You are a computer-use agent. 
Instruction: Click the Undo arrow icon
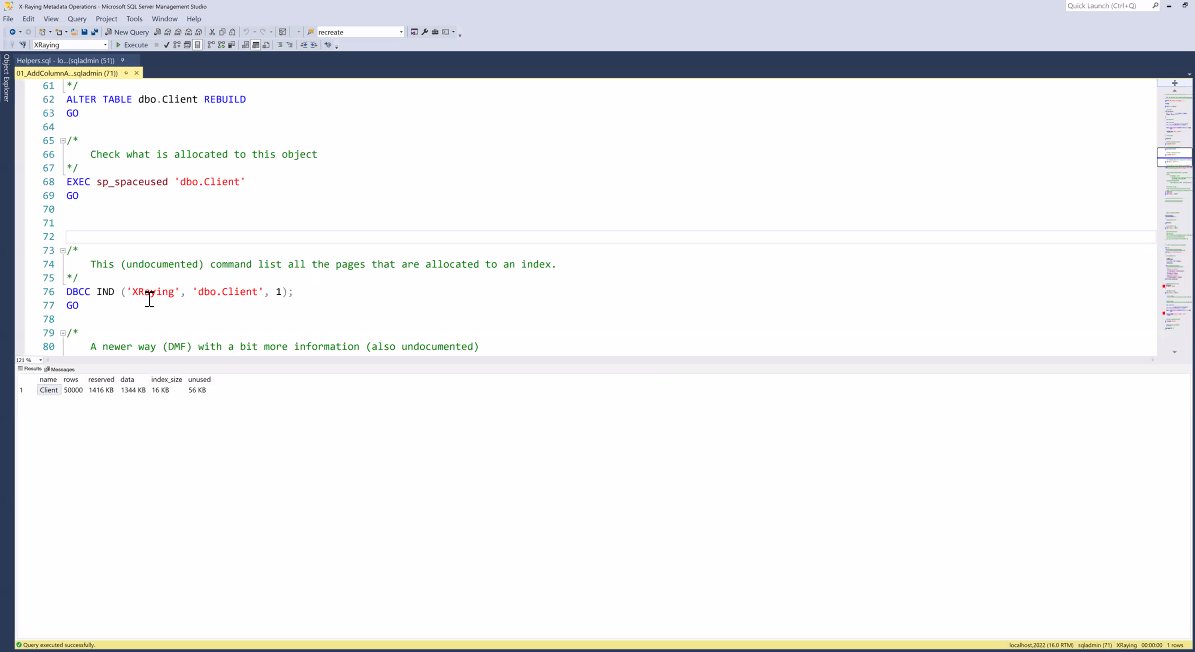246,32
